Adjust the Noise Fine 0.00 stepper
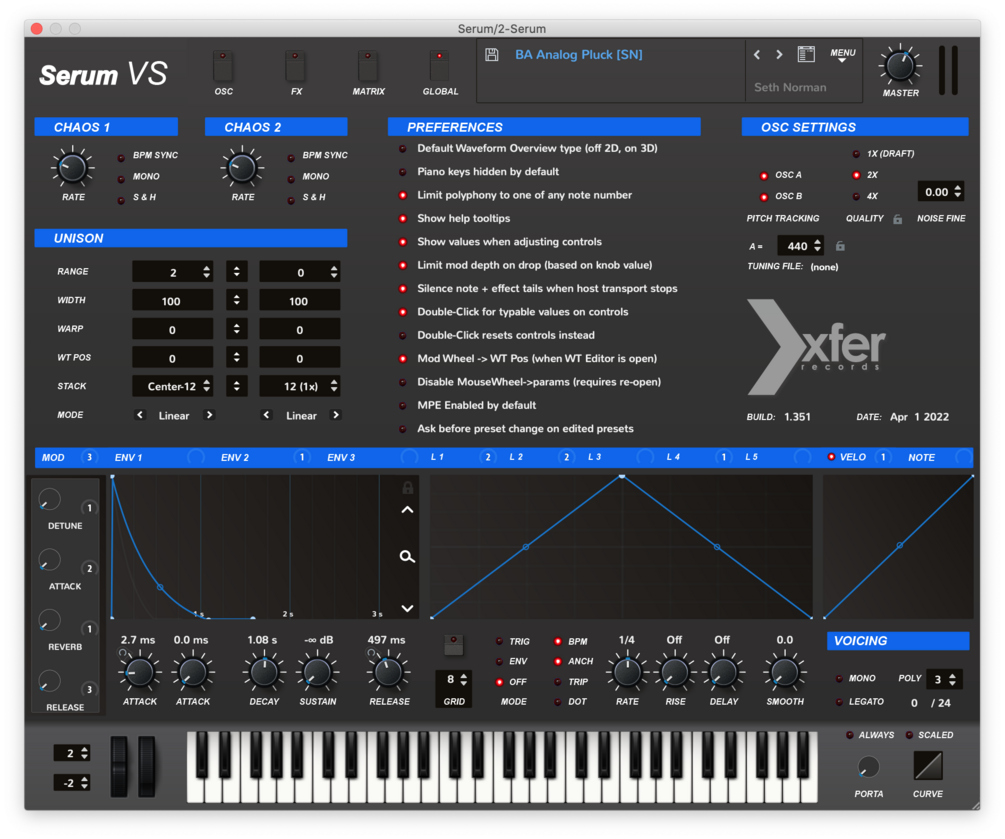This screenshot has height=839, width=1005. click(x=958, y=191)
